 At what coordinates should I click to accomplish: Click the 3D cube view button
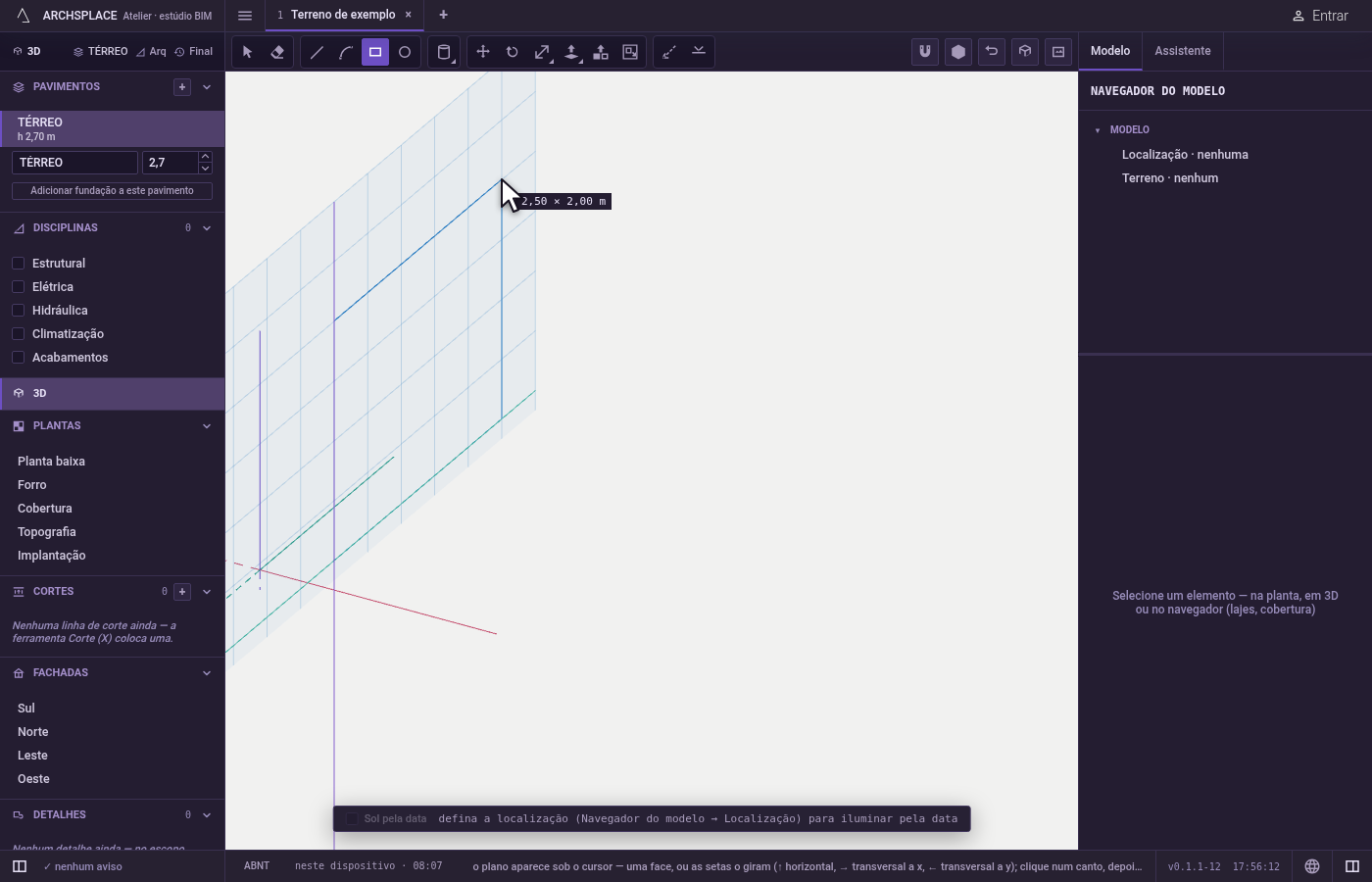(x=1025, y=52)
